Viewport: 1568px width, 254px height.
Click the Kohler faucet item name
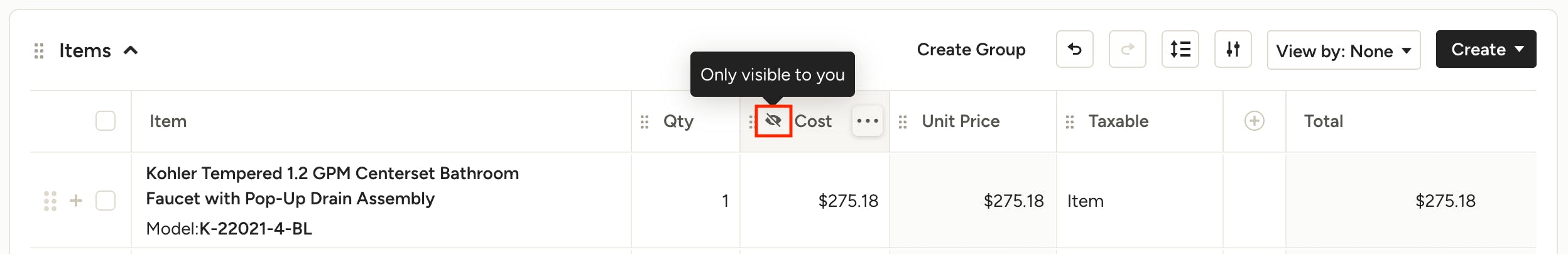pyautogui.click(x=332, y=186)
